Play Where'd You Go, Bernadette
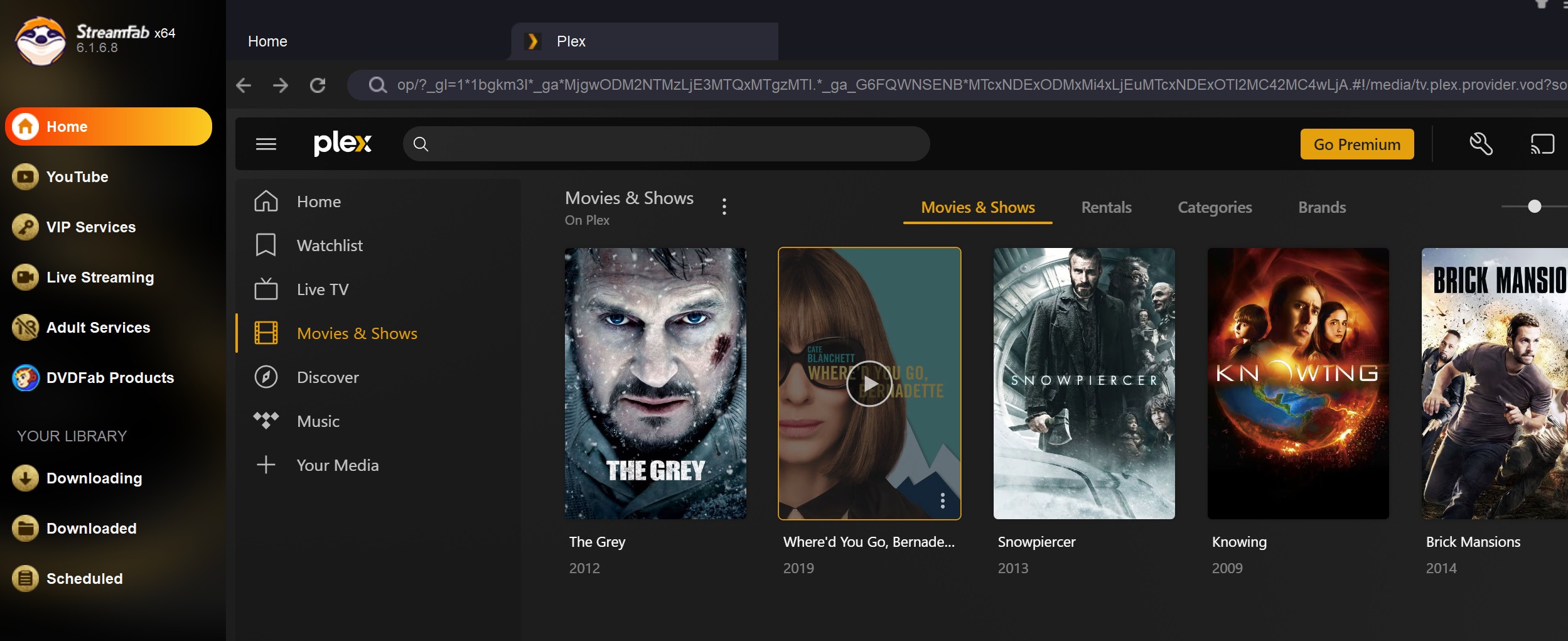Screen dimensions: 1568x641 coord(869,384)
